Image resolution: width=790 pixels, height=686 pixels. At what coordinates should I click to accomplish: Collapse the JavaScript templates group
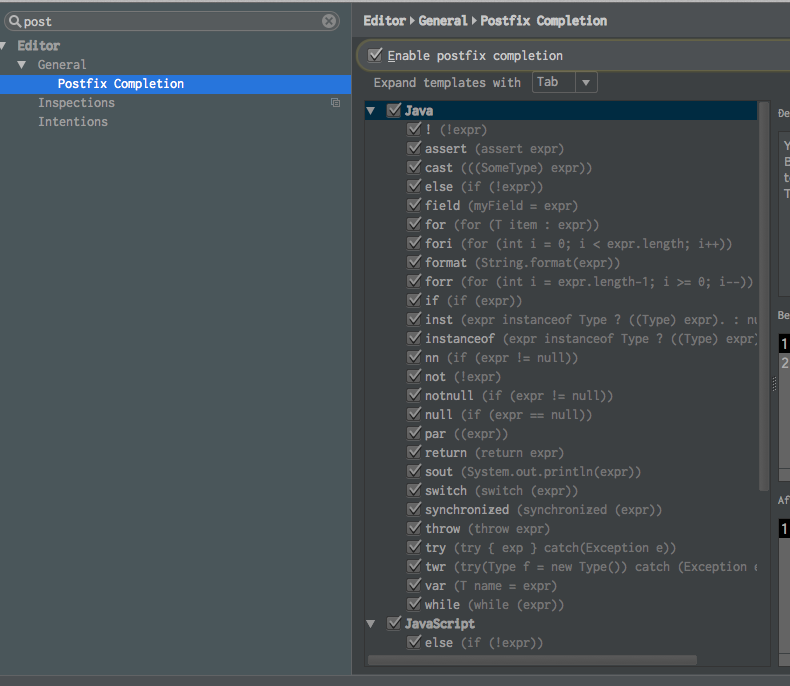point(371,624)
